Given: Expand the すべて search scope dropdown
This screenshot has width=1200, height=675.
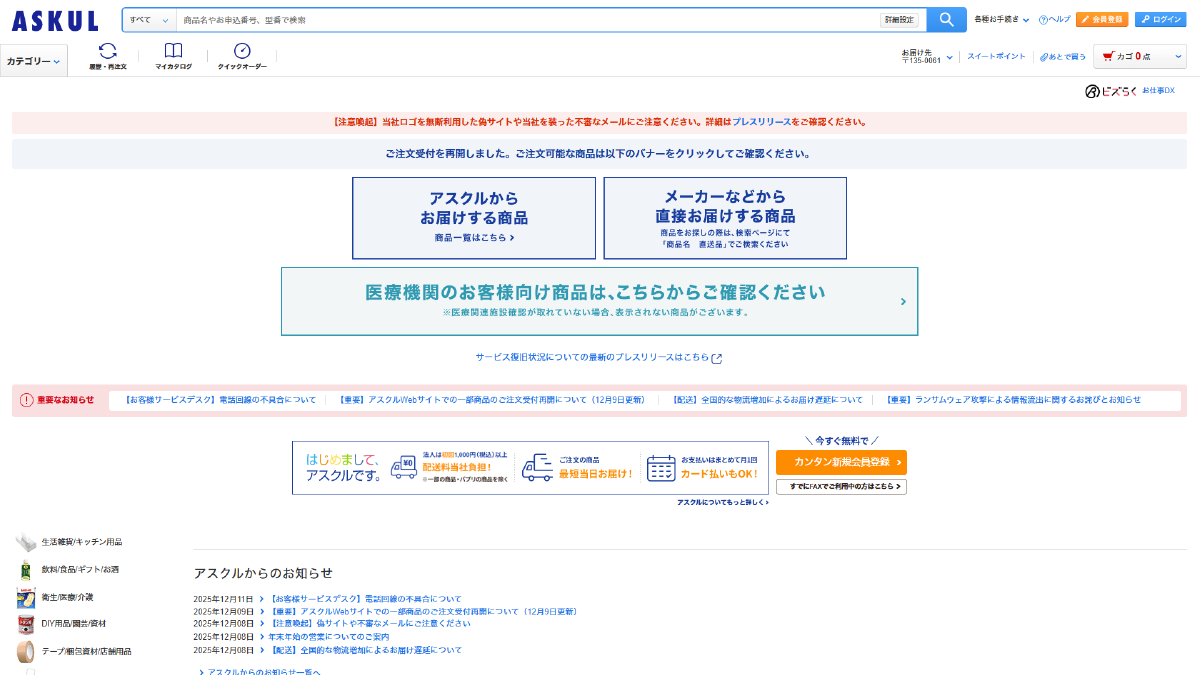Looking at the screenshot, I should click(149, 20).
